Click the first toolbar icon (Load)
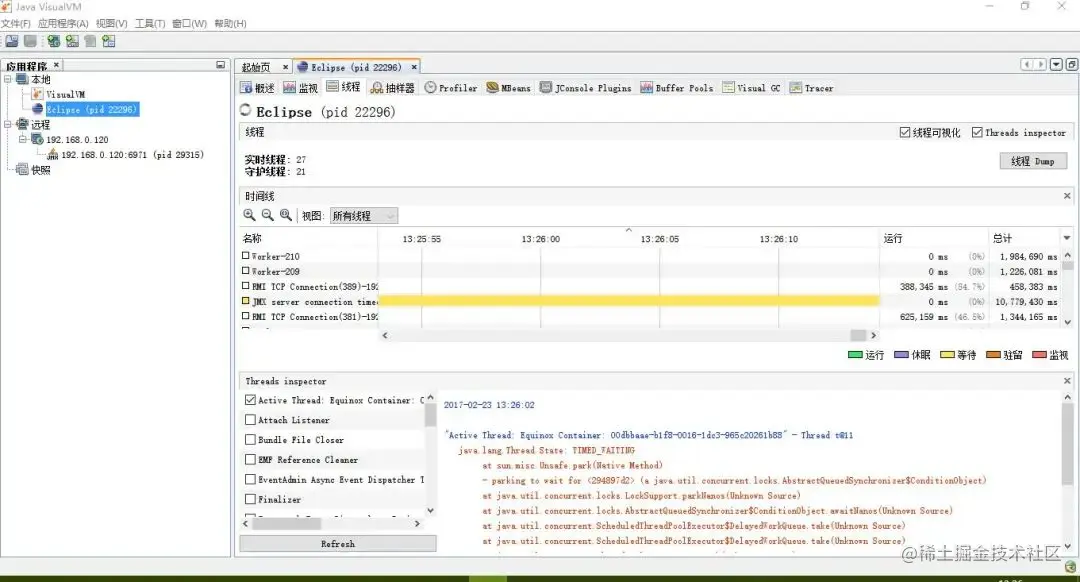The image size is (1080, 582). [x=12, y=41]
